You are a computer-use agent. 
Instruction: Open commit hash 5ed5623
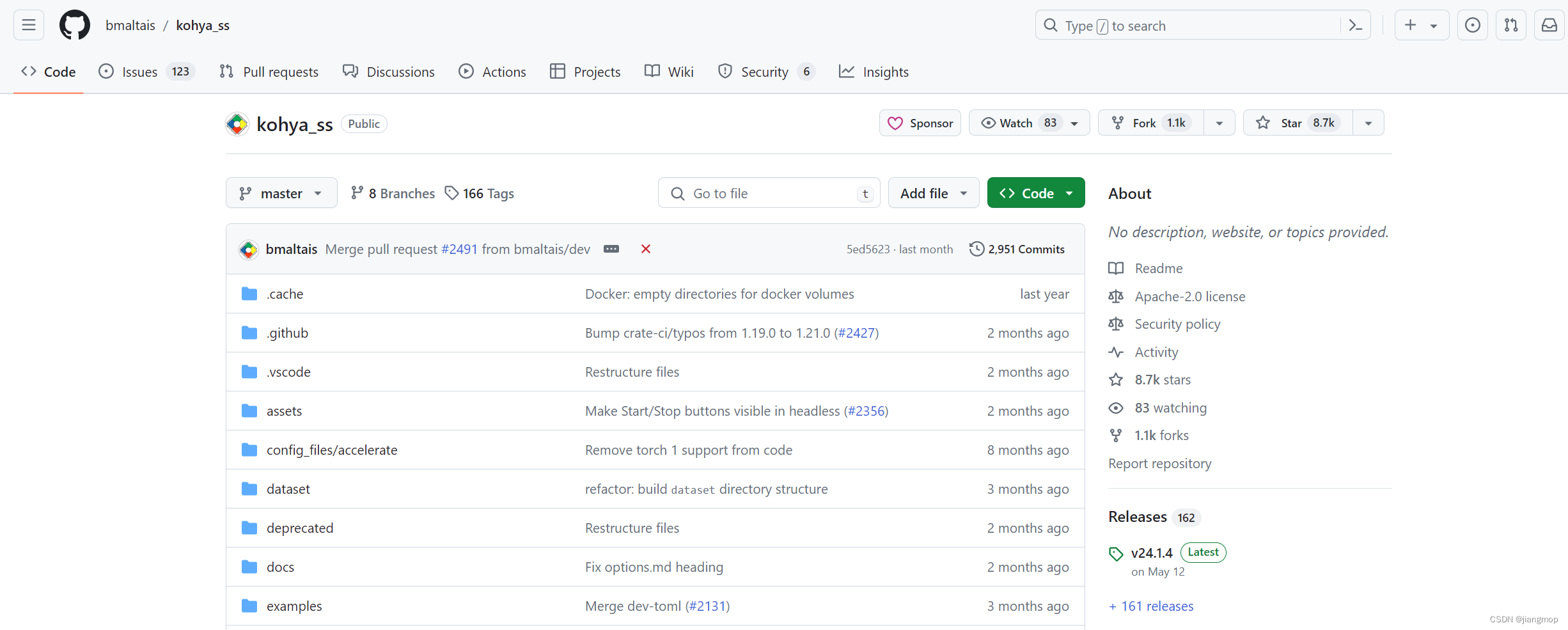click(868, 249)
